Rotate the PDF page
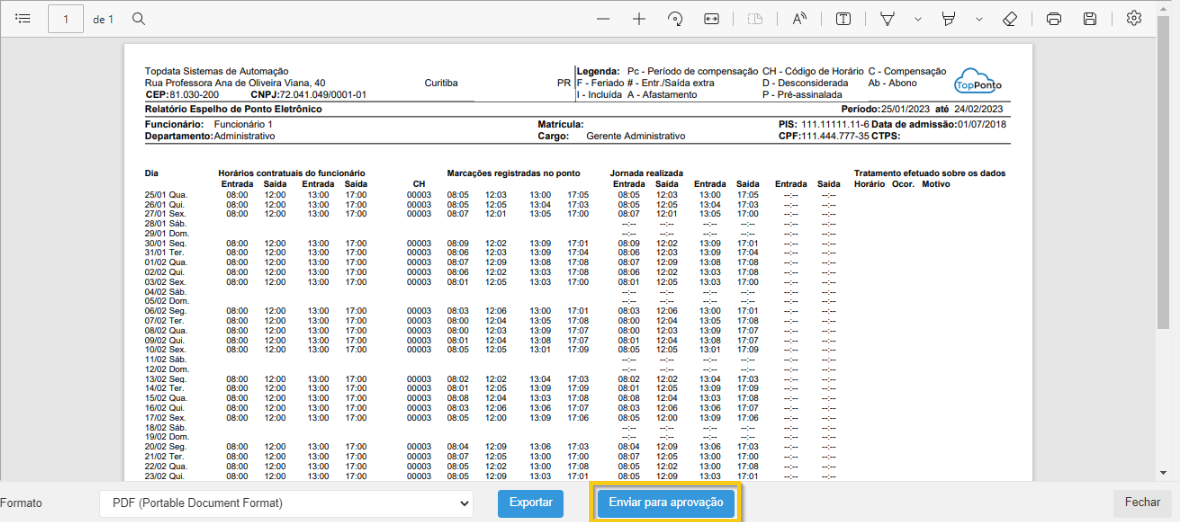1183x522 pixels. (675, 19)
